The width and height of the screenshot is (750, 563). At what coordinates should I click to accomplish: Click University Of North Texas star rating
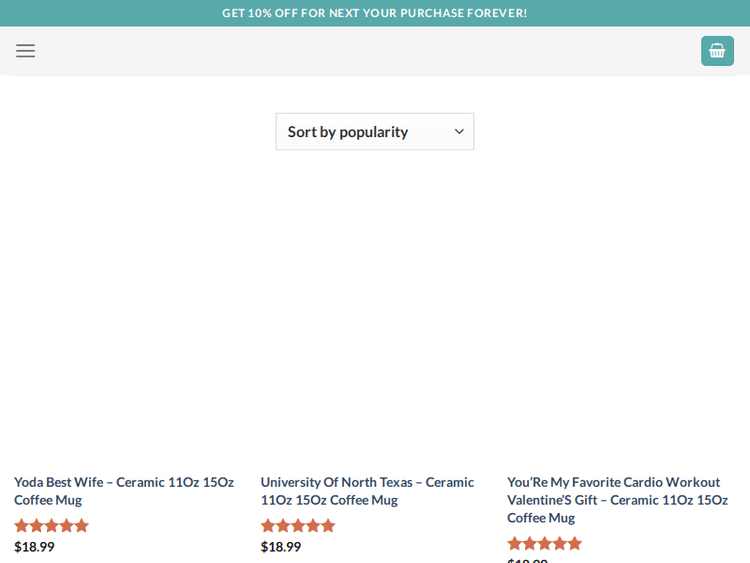coord(298,526)
